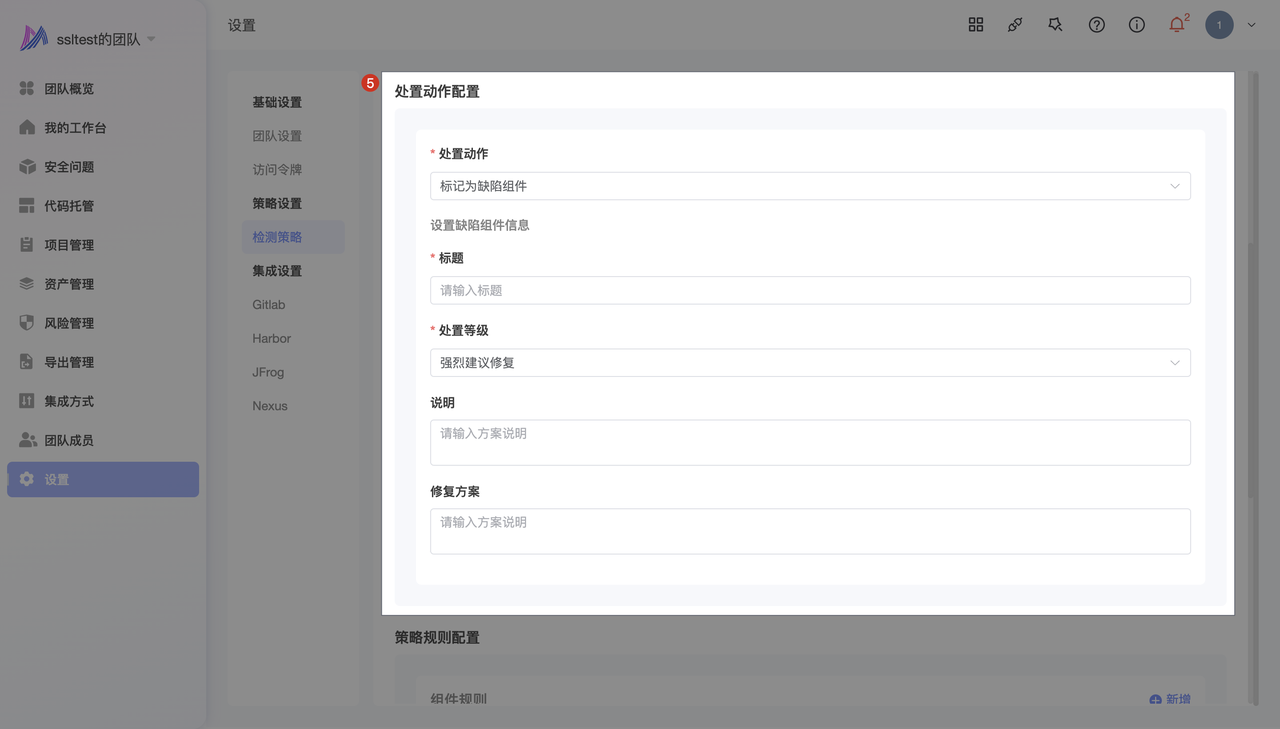The width and height of the screenshot is (1280, 729).
Task: Click the notification bell icon
Action: pos(1176,25)
